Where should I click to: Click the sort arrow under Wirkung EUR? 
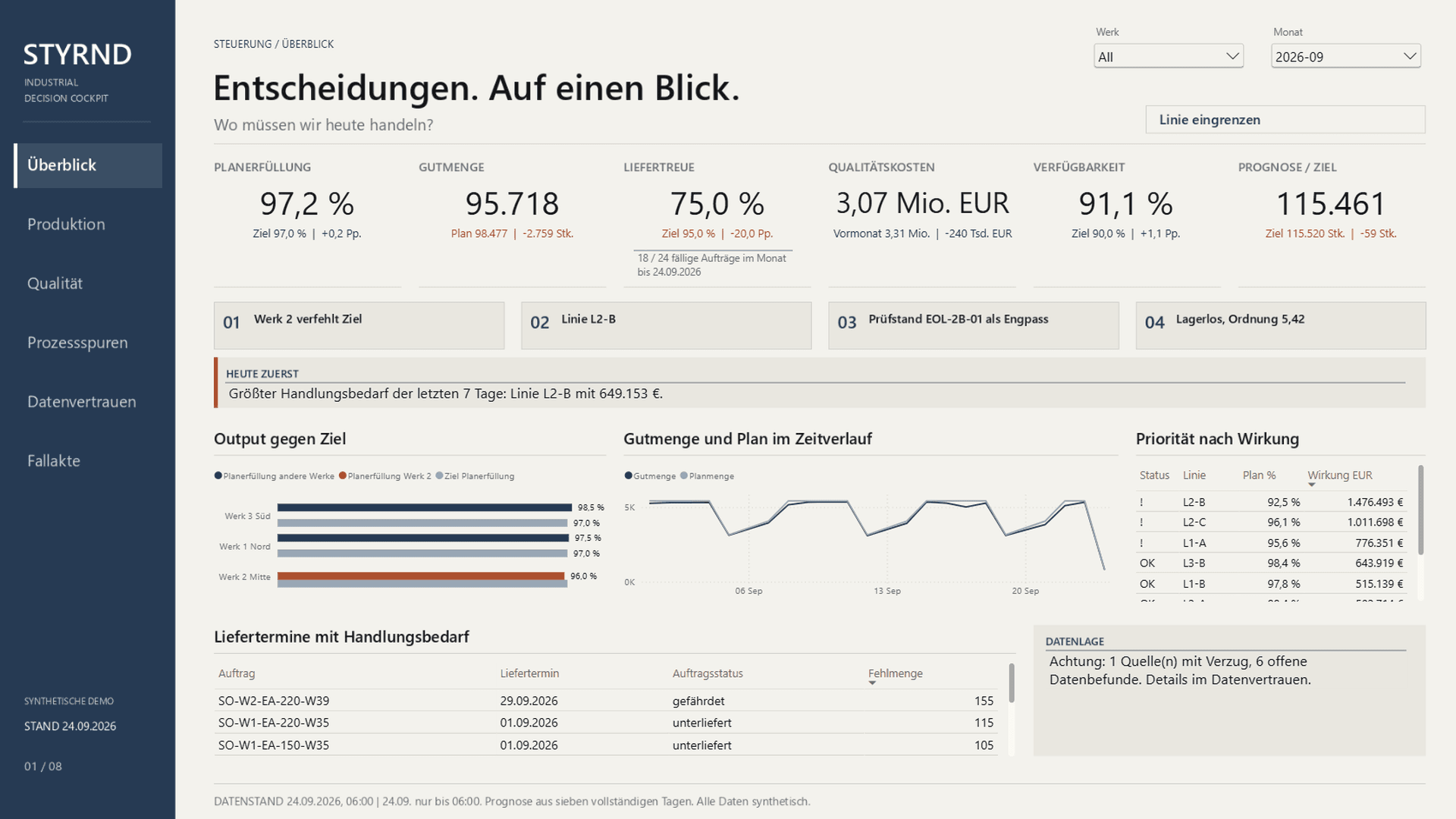click(x=1312, y=485)
